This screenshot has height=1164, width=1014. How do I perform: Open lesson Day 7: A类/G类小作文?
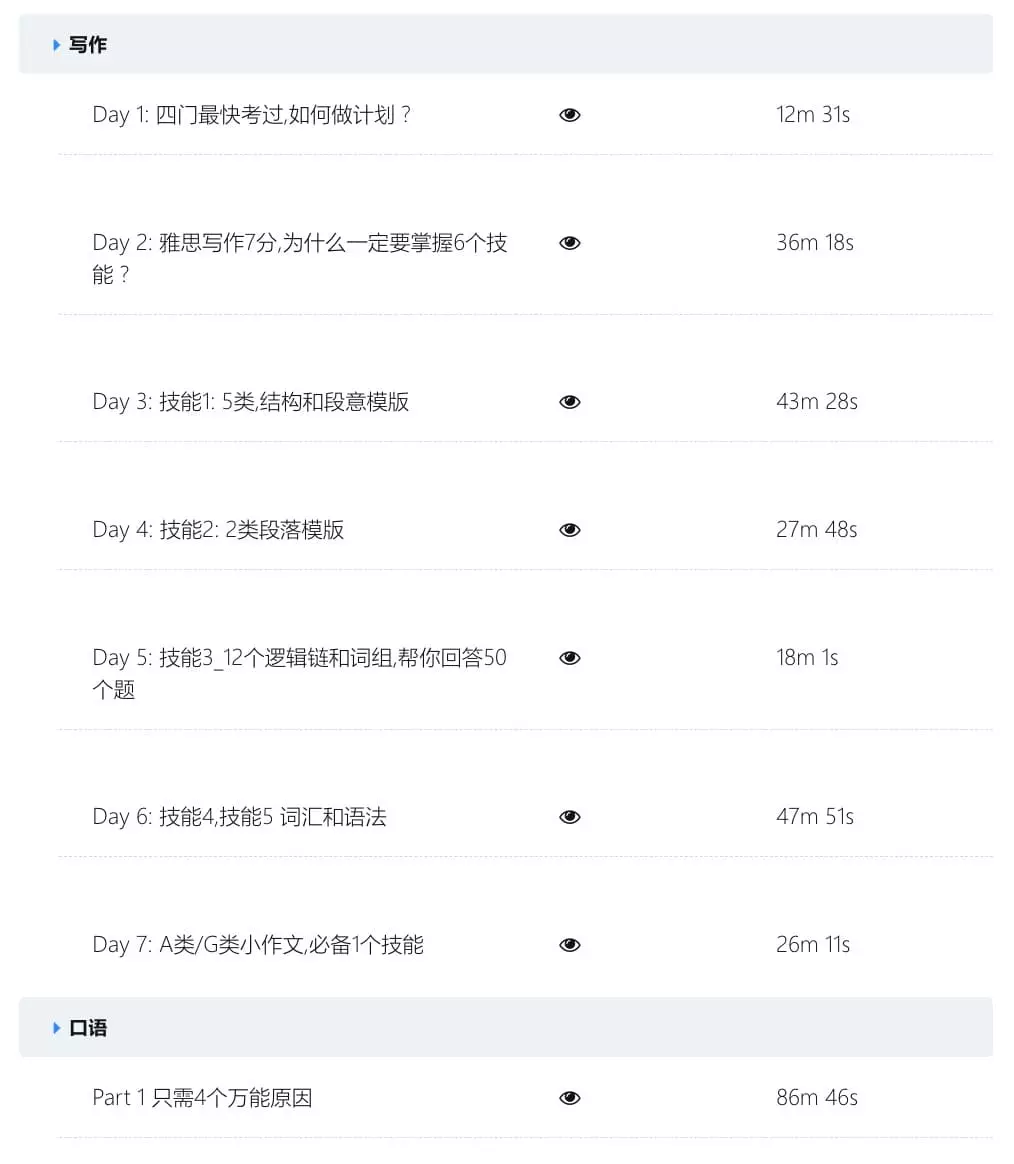(258, 945)
